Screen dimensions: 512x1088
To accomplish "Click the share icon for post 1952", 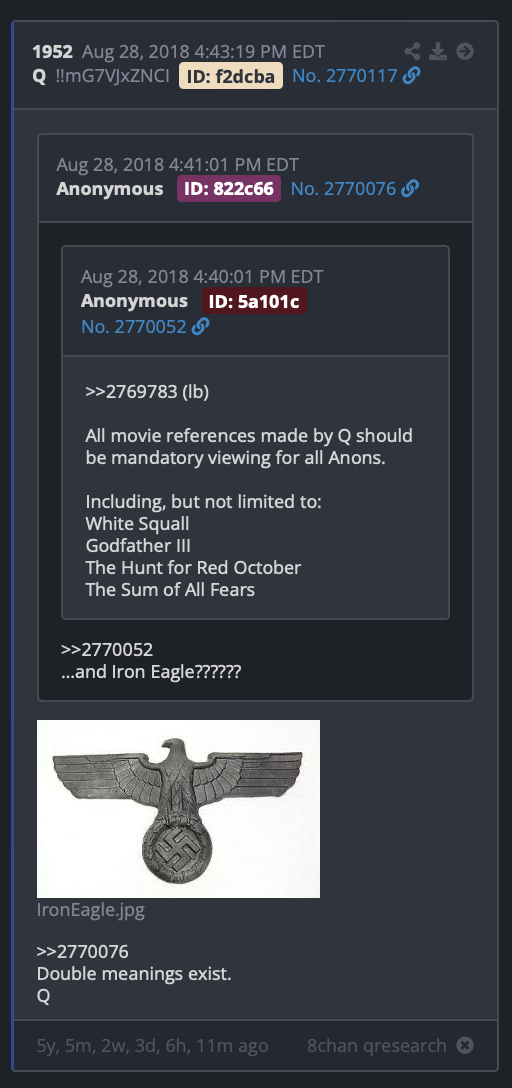I will pyautogui.click(x=412, y=51).
